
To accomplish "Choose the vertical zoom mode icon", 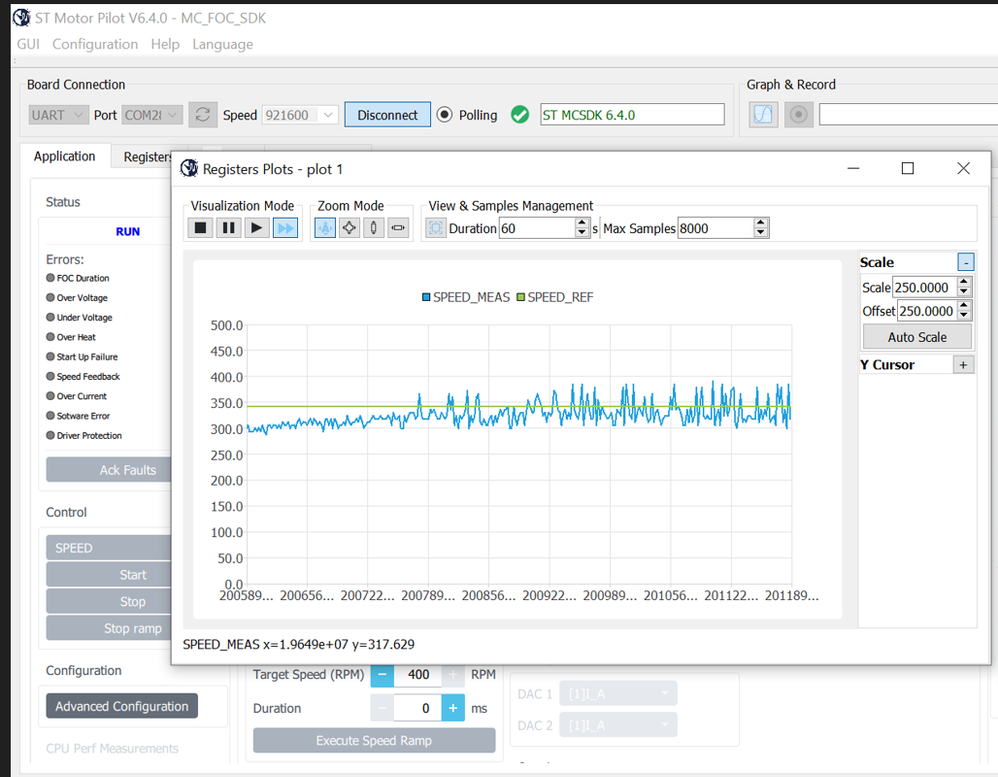I will tap(374, 227).
